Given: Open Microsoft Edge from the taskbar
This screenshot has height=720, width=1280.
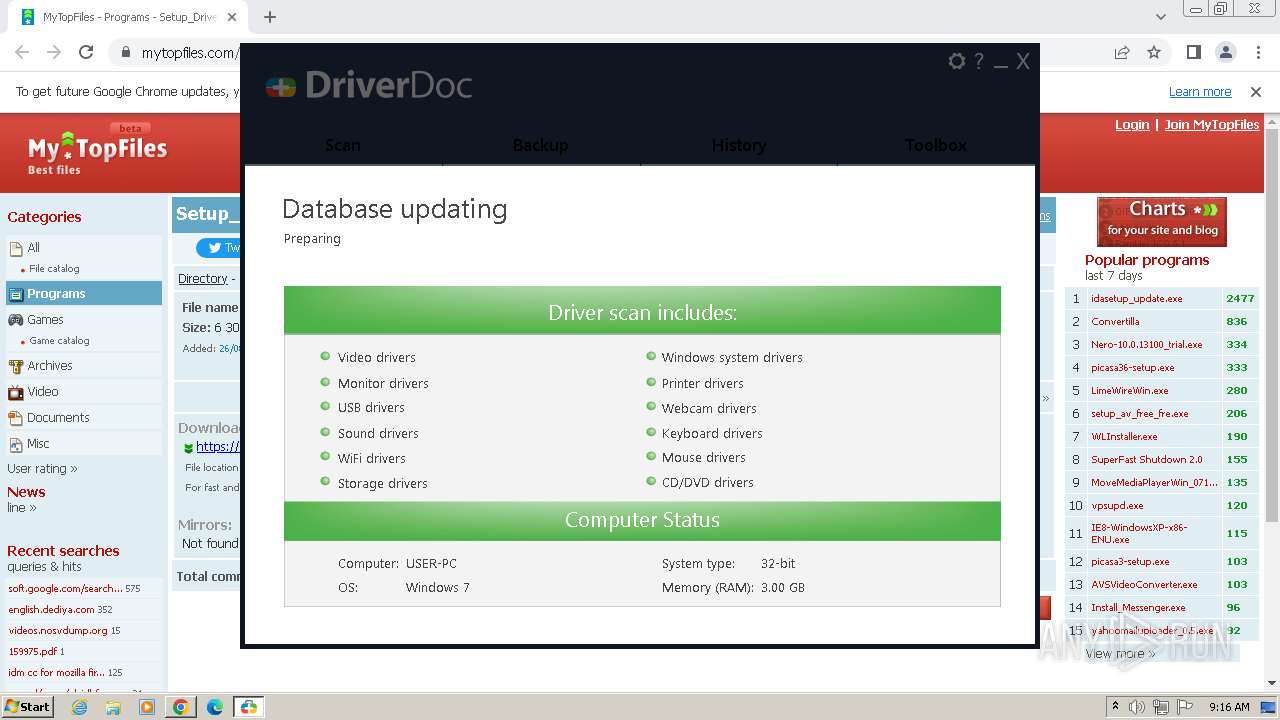Looking at the screenshot, I should coord(215,707).
